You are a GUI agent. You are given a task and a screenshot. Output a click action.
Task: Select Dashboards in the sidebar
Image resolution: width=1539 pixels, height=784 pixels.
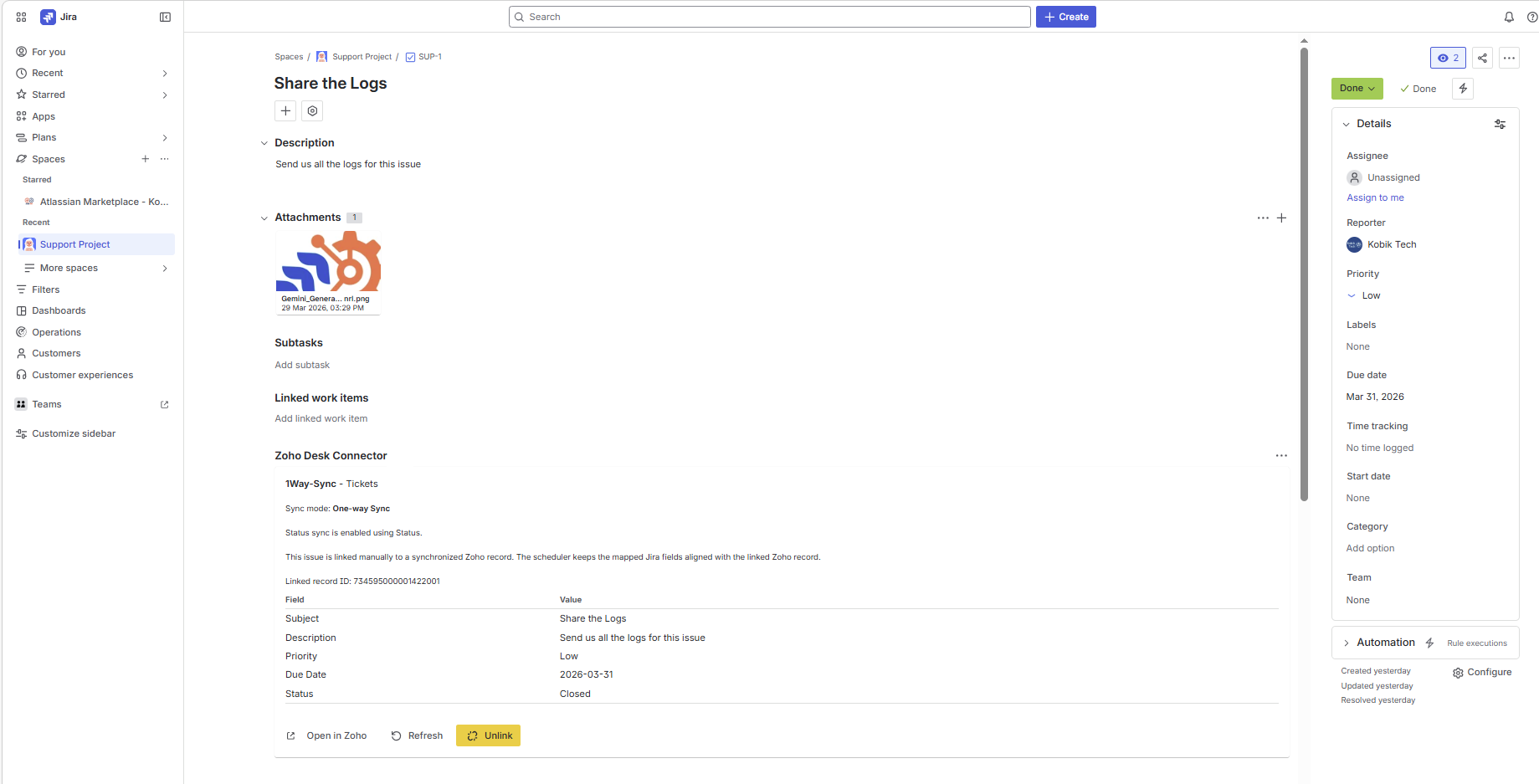(x=58, y=310)
